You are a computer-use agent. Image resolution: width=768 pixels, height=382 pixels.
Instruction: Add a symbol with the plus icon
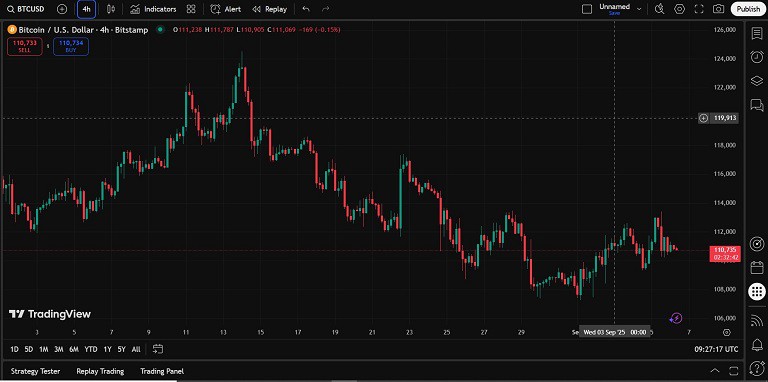[62, 9]
